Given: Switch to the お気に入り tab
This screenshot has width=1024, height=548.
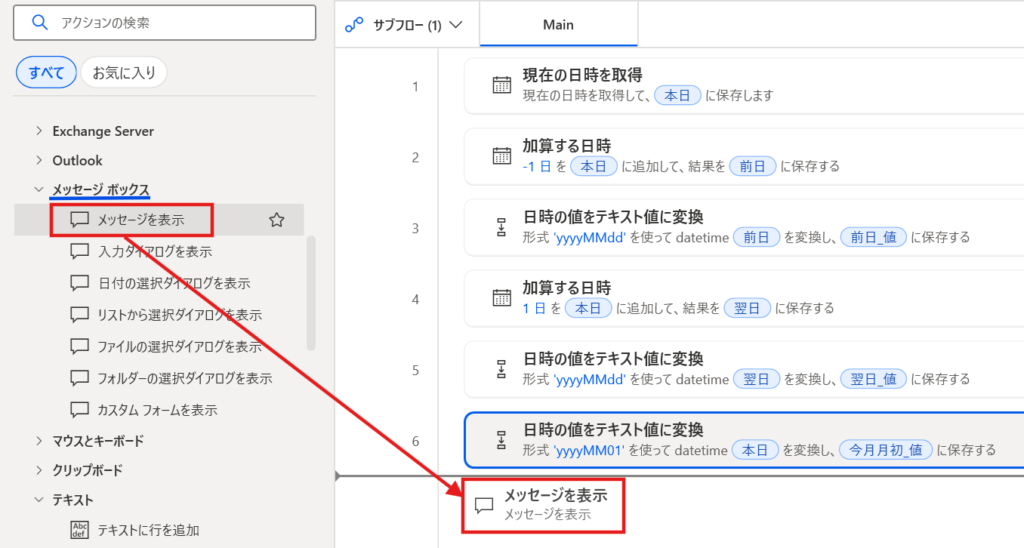Looking at the screenshot, I should pyautogui.click(x=124, y=73).
